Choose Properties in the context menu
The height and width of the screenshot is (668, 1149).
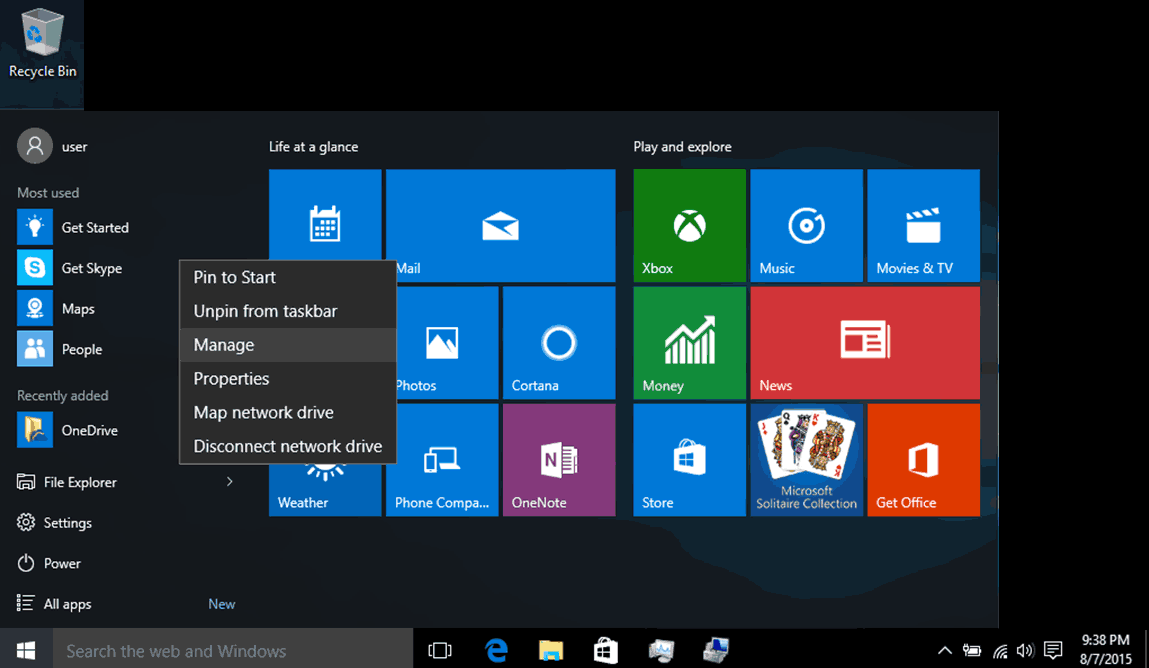point(288,379)
